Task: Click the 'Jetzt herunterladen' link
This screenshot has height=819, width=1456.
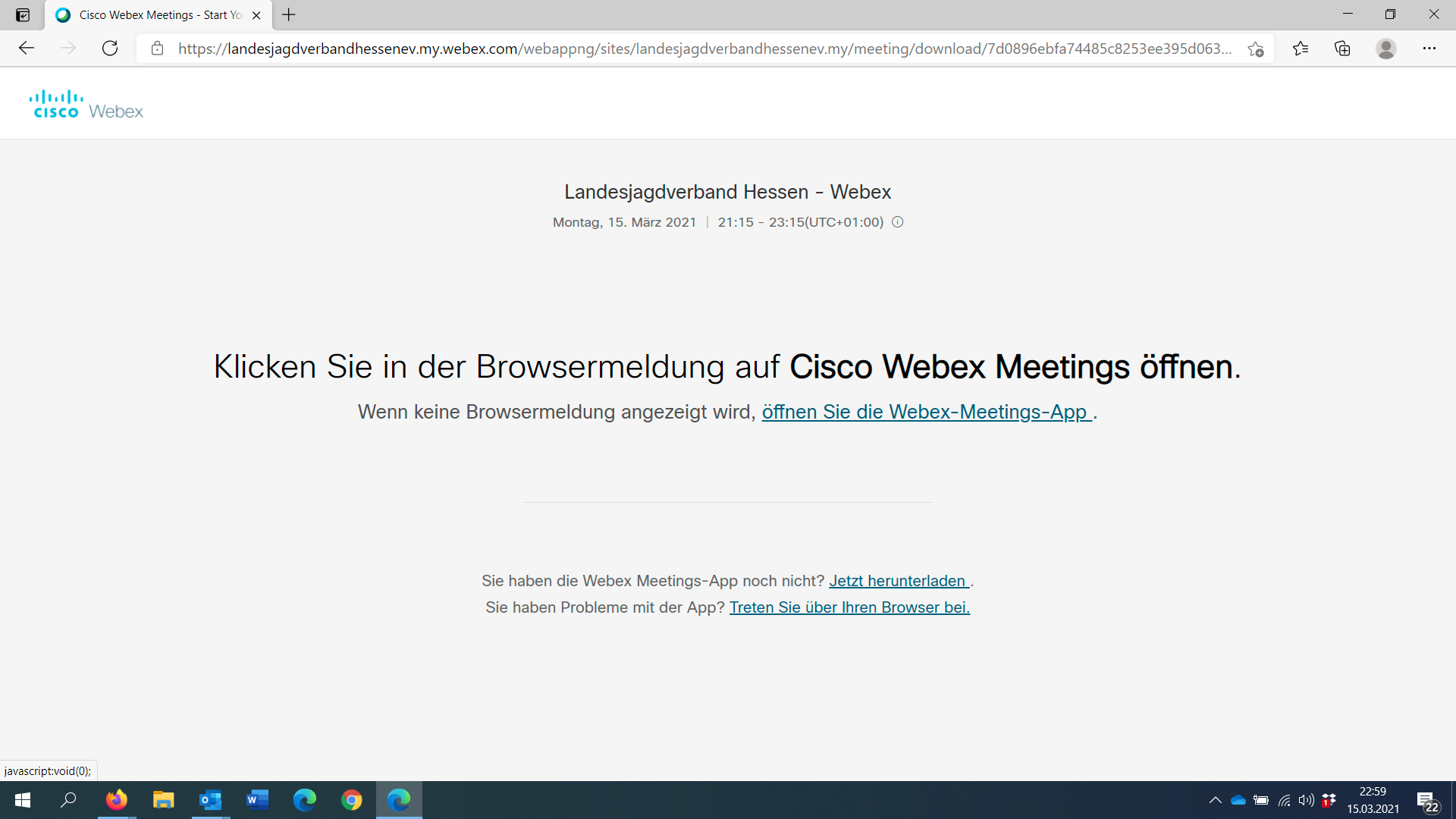Action: pos(898,581)
